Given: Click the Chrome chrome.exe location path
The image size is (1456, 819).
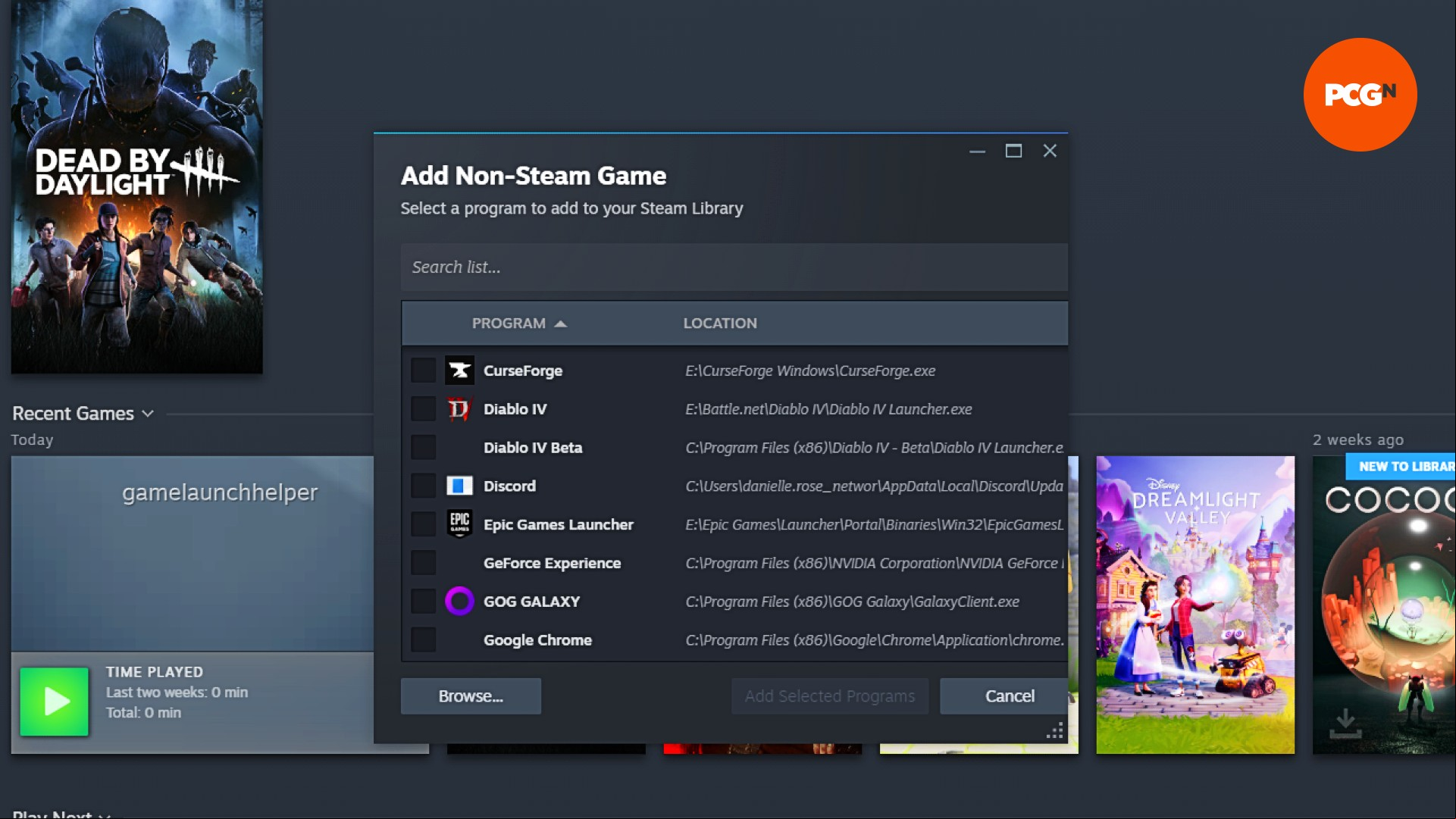Looking at the screenshot, I should click(875, 640).
